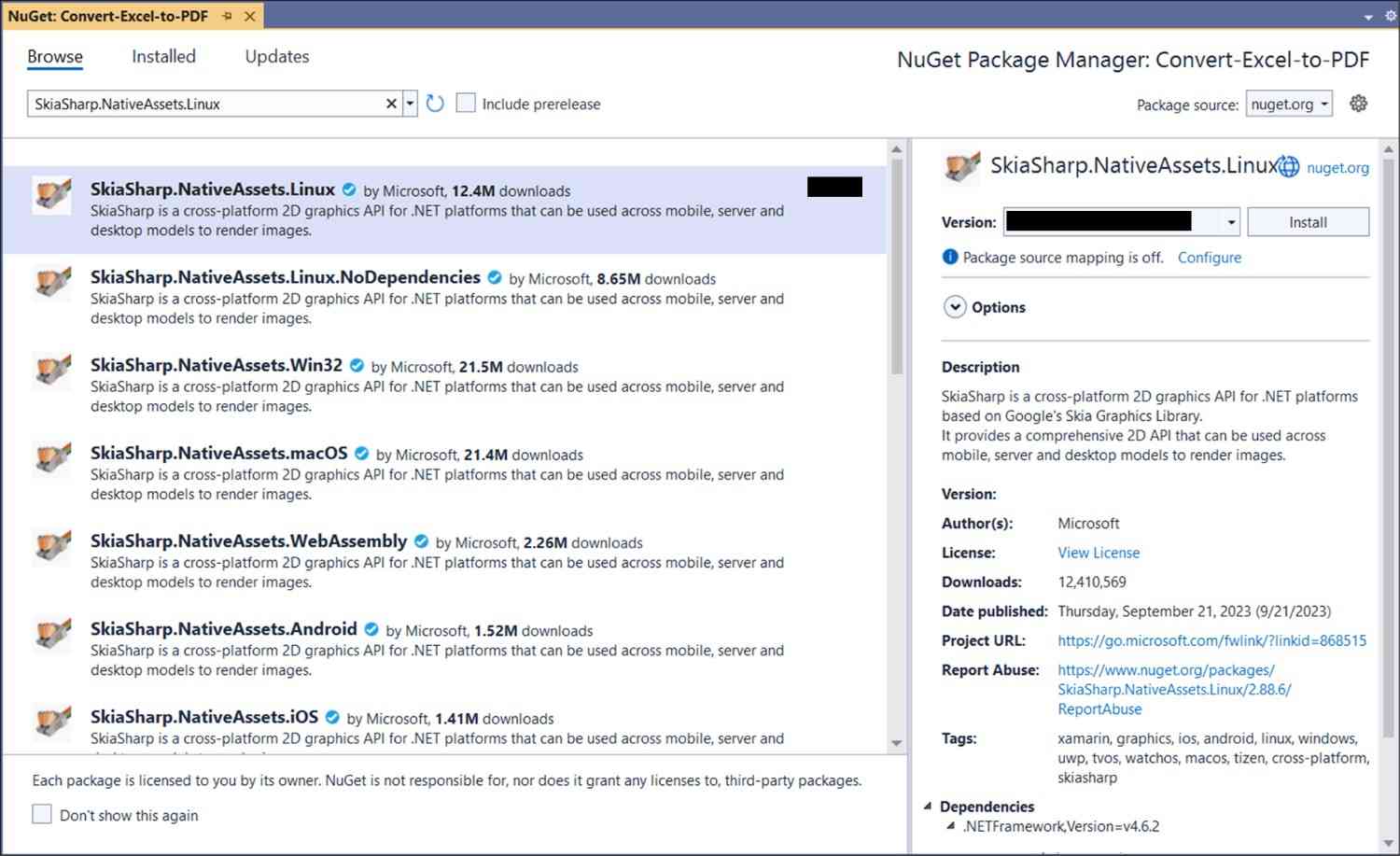The width and height of the screenshot is (1400, 856).
Task: Click the pin icon on NuGet tab
Action: pos(228,16)
